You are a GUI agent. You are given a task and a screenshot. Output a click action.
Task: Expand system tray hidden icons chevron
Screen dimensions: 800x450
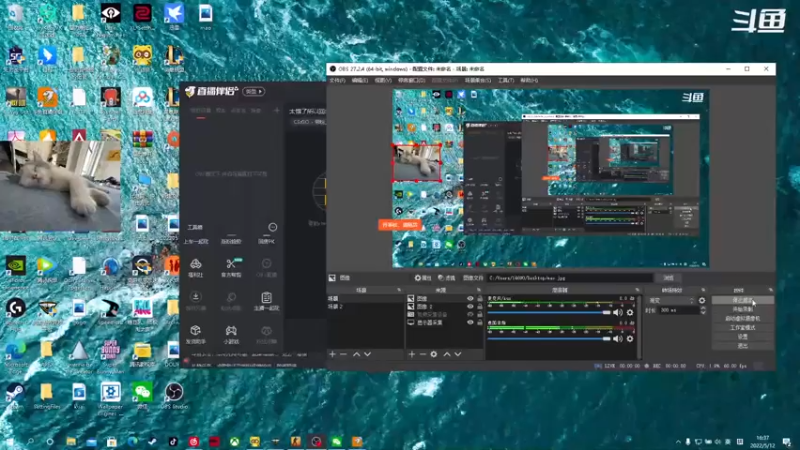678,442
